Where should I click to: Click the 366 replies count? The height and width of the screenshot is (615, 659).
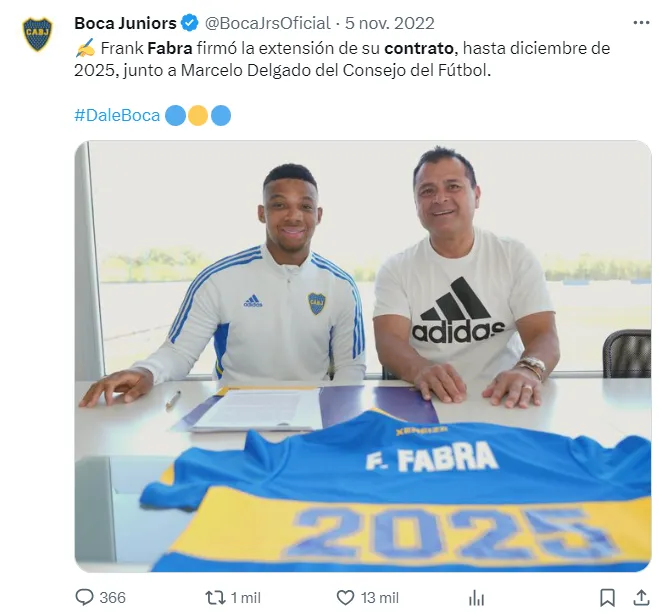[x=113, y=597]
